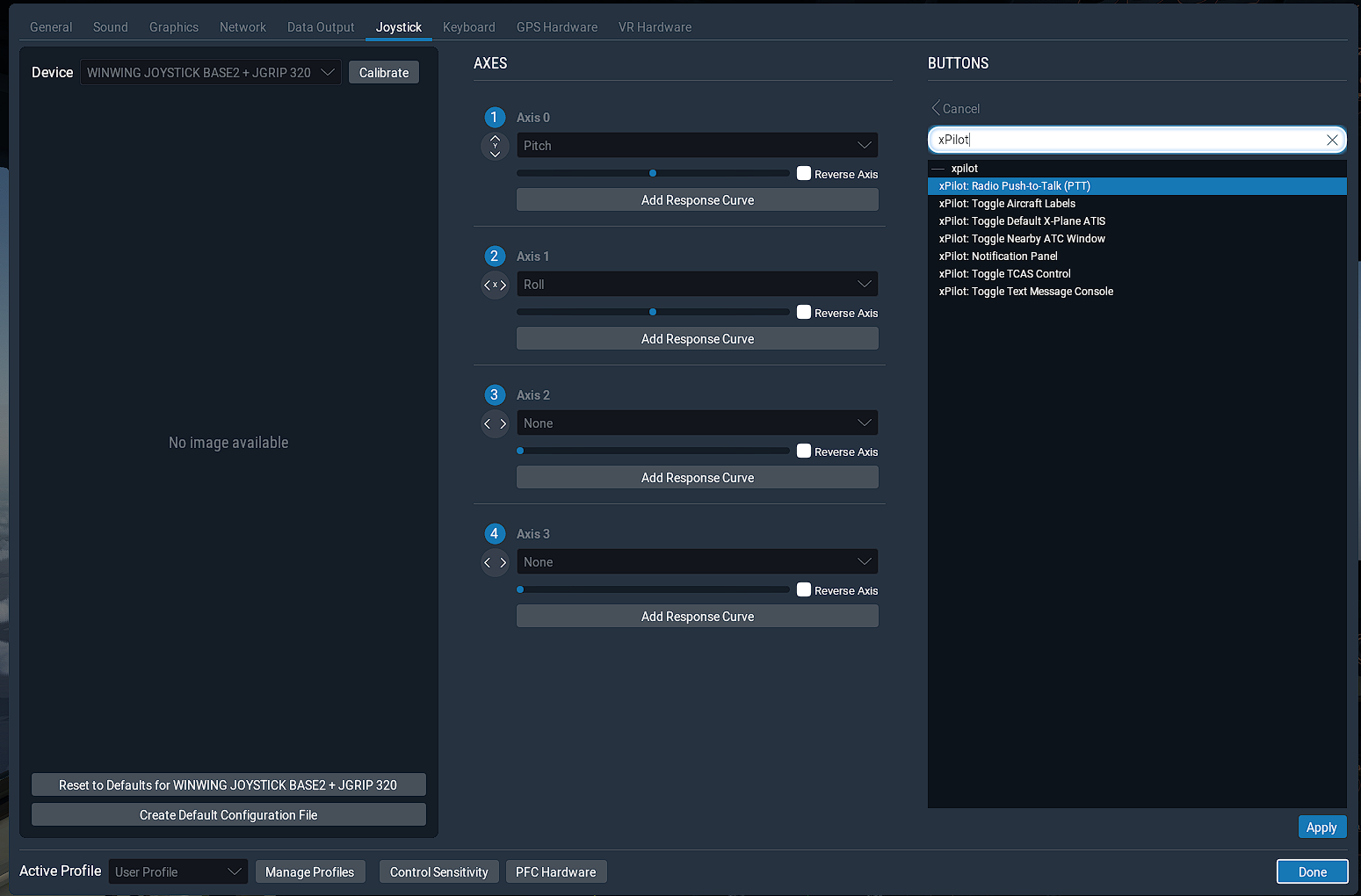1361x896 pixels.
Task: Switch to the Keyboard tab
Action: [x=469, y=26]
